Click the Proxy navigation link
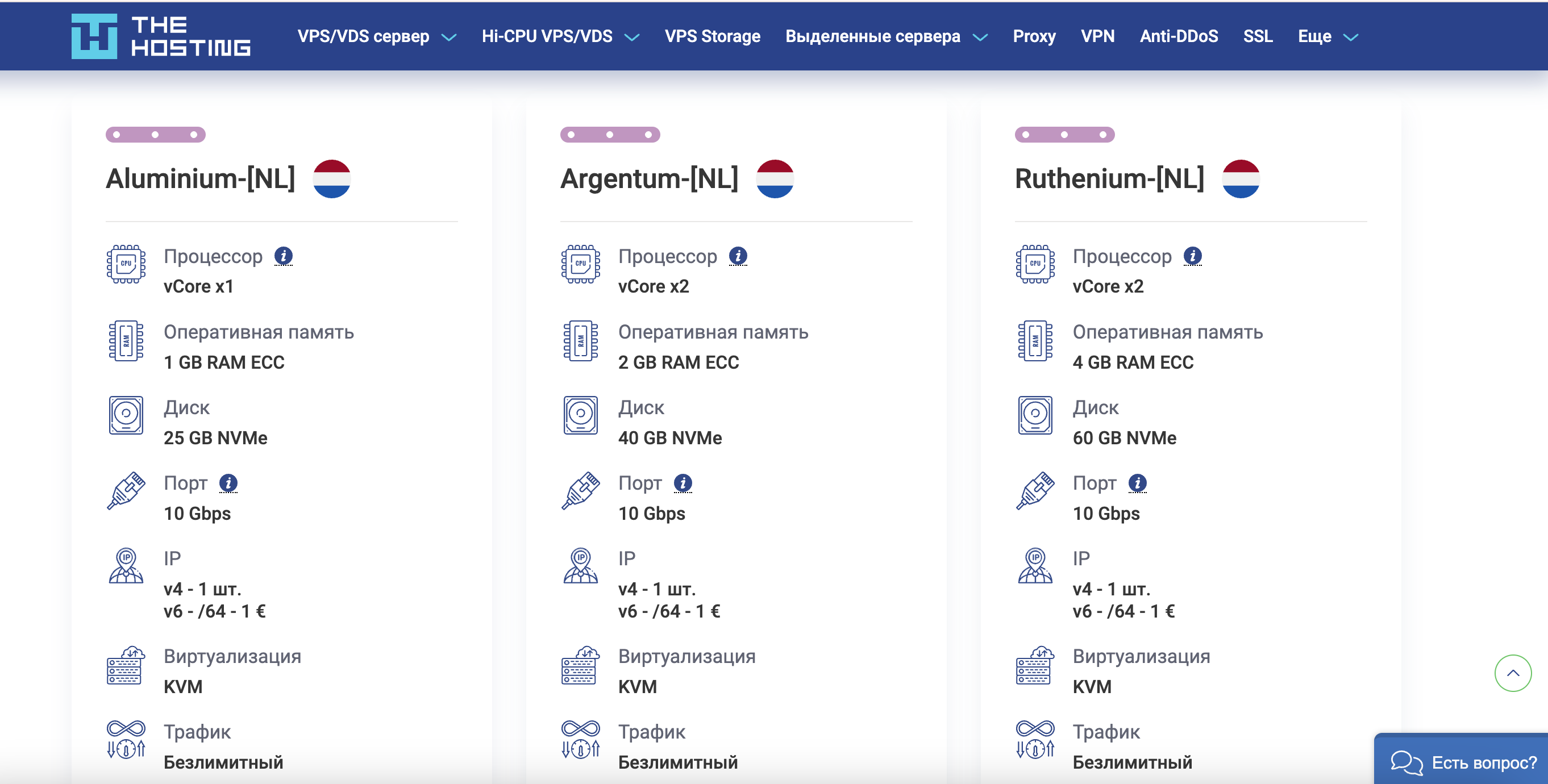1548x784 pixels. click(1035, 36)
